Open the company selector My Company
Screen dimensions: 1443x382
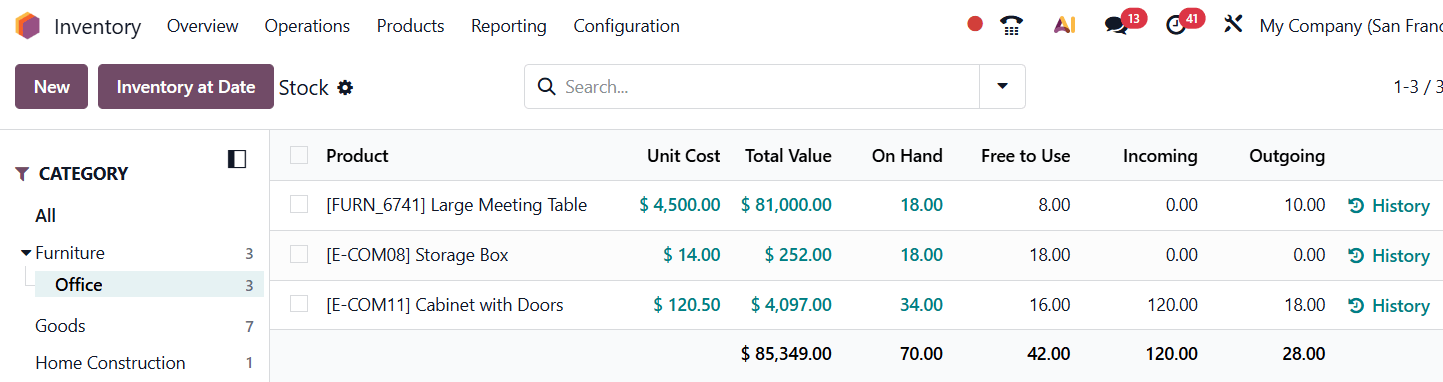point(1350,26)
